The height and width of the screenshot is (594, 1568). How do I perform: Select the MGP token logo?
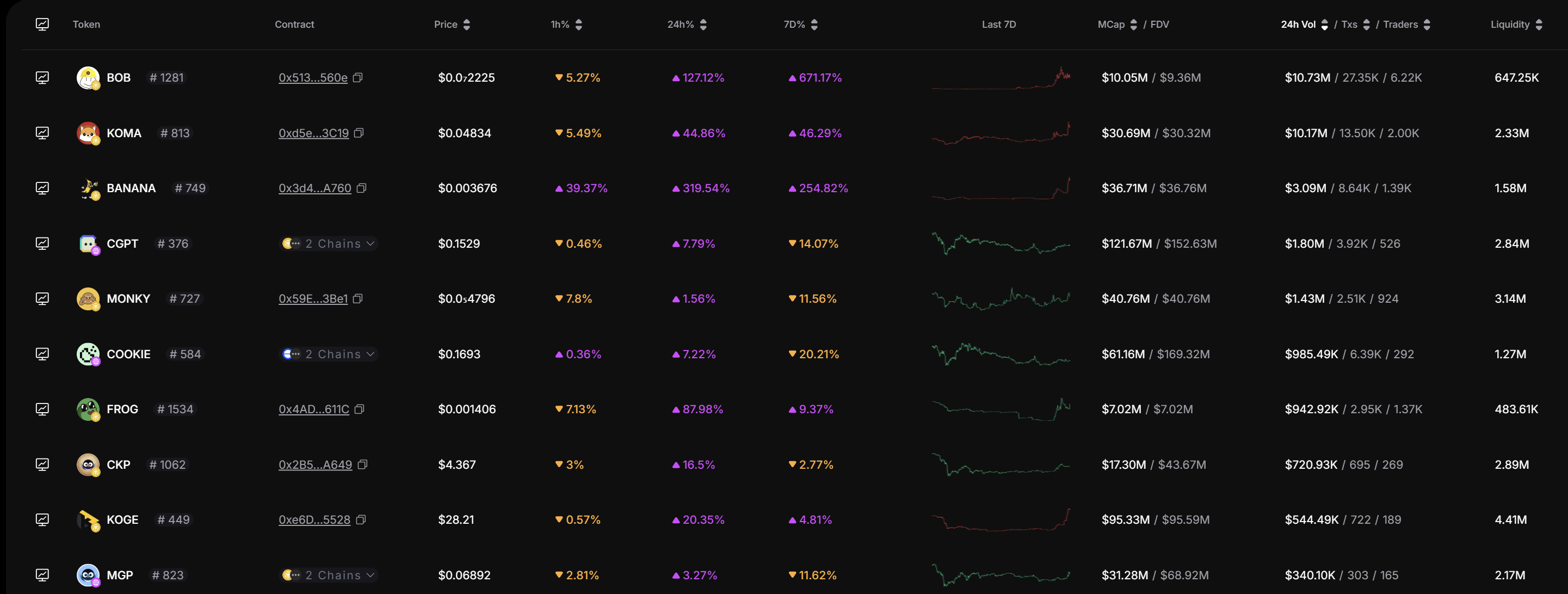[89, 574]
